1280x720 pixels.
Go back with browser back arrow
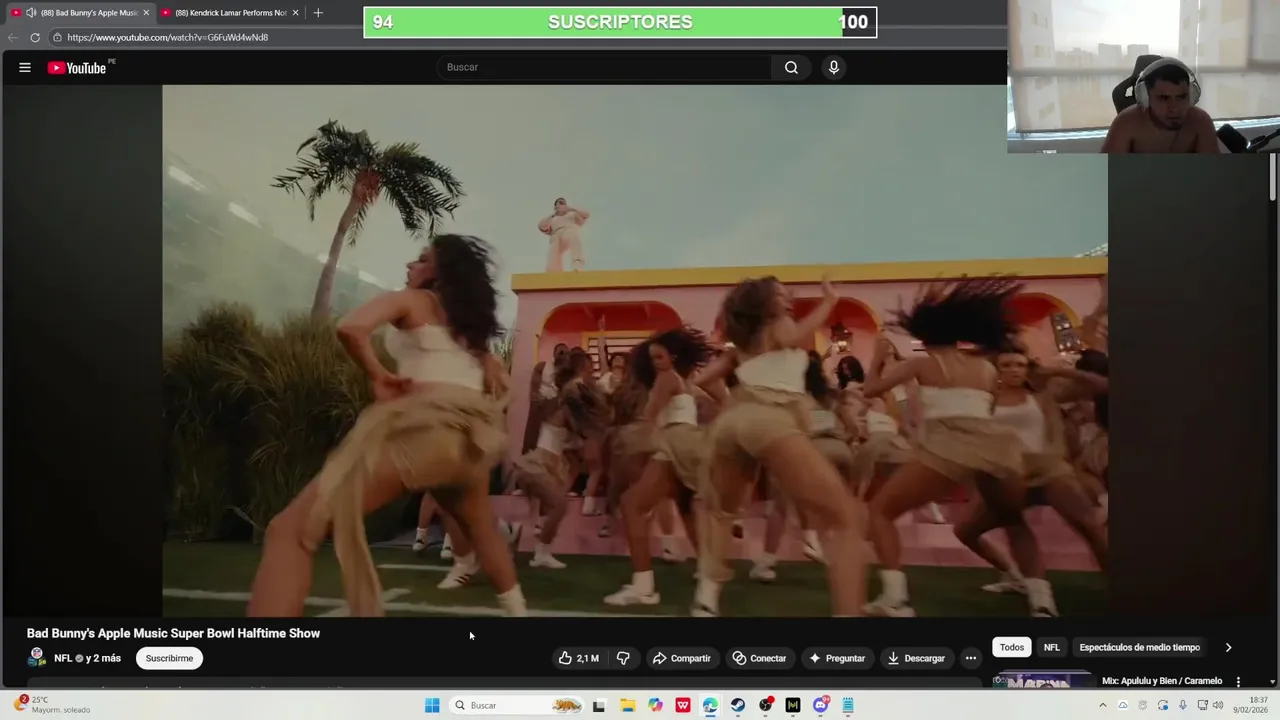point(13,37)
